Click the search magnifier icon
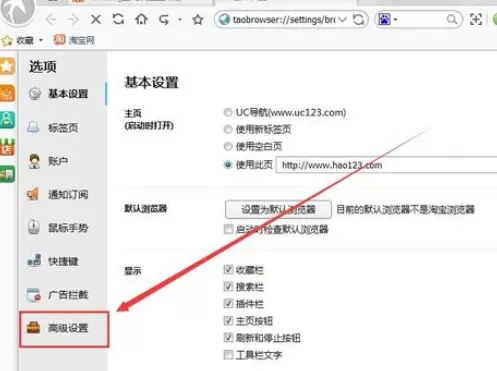Screen dimensions: 497x371 coord(452,20)
